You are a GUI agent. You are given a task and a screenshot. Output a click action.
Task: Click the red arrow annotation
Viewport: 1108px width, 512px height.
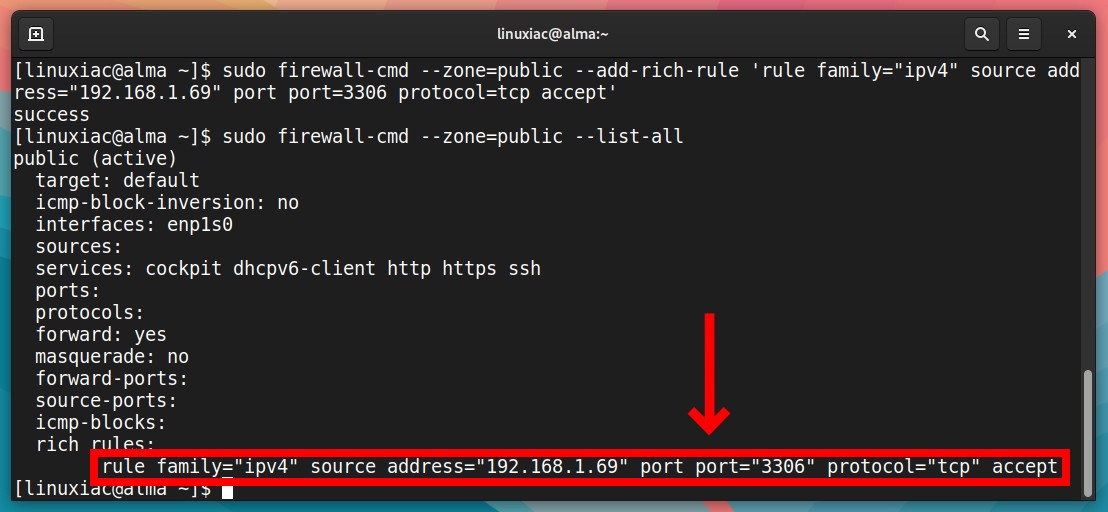[x=709, y=374]
